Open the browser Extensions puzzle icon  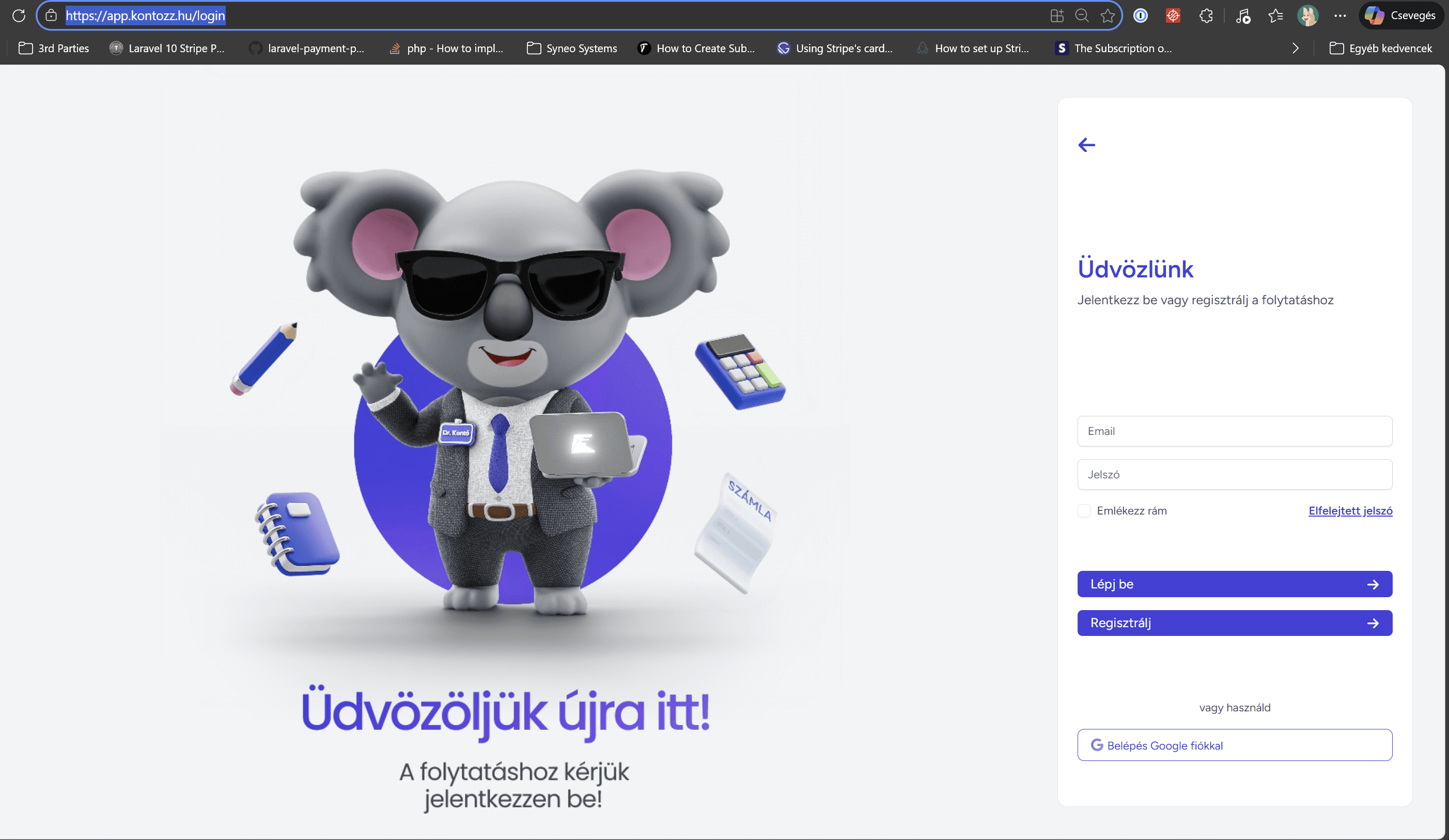coord(1206,15)
